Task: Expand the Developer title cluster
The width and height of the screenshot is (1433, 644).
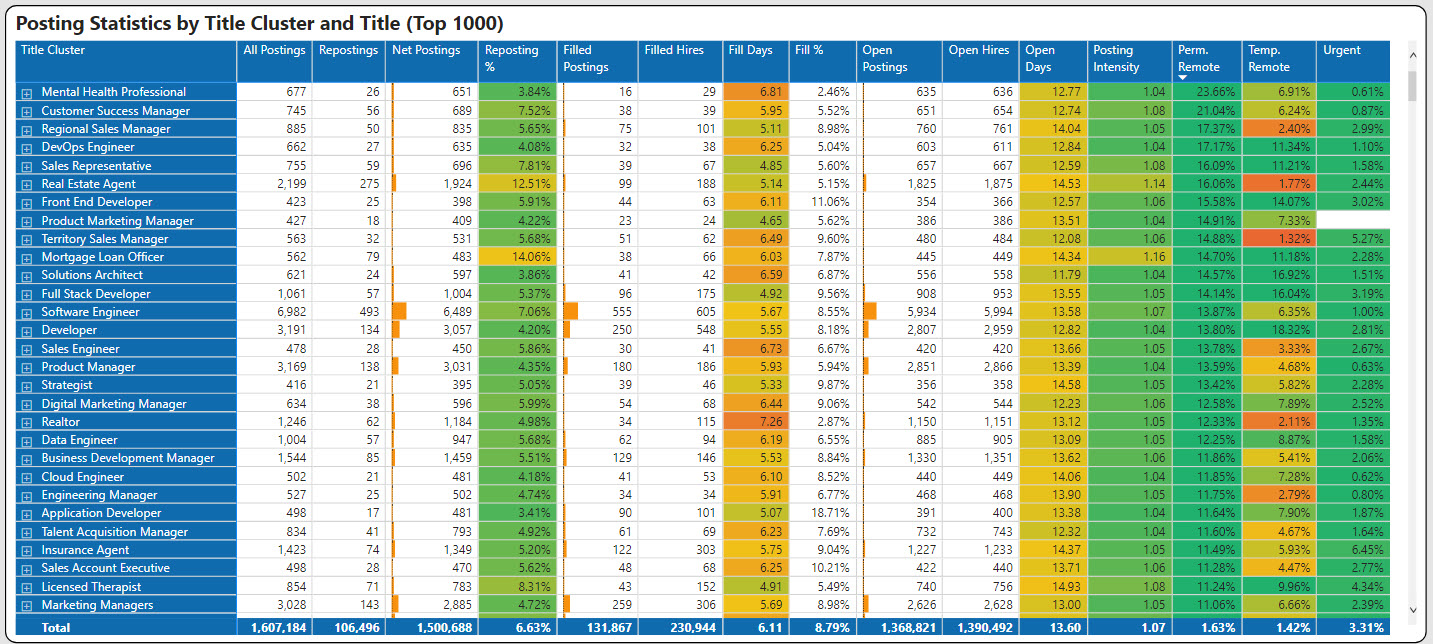Action: (27, 331)
